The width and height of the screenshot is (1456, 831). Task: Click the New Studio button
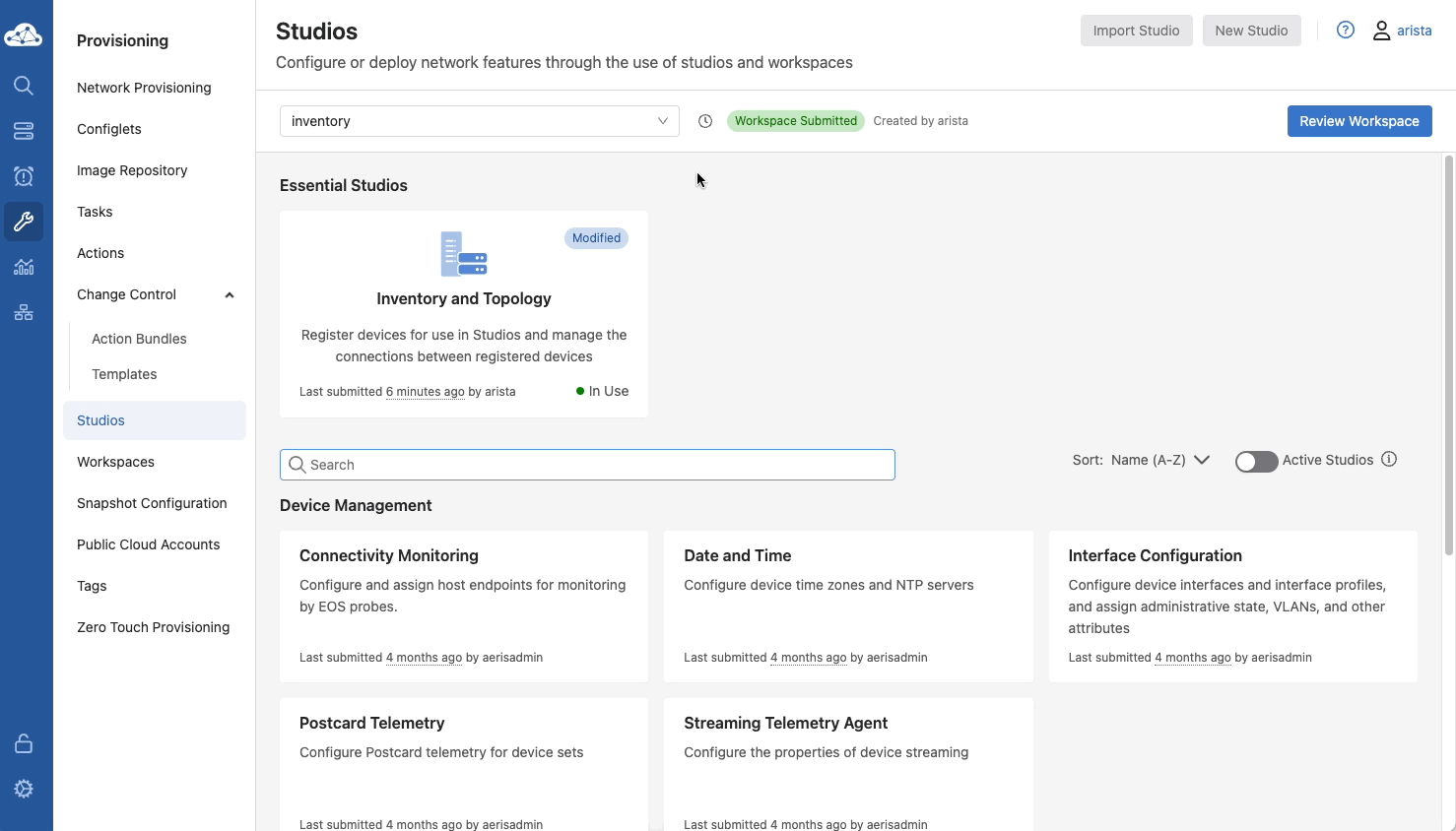(x=1251, y=31)
